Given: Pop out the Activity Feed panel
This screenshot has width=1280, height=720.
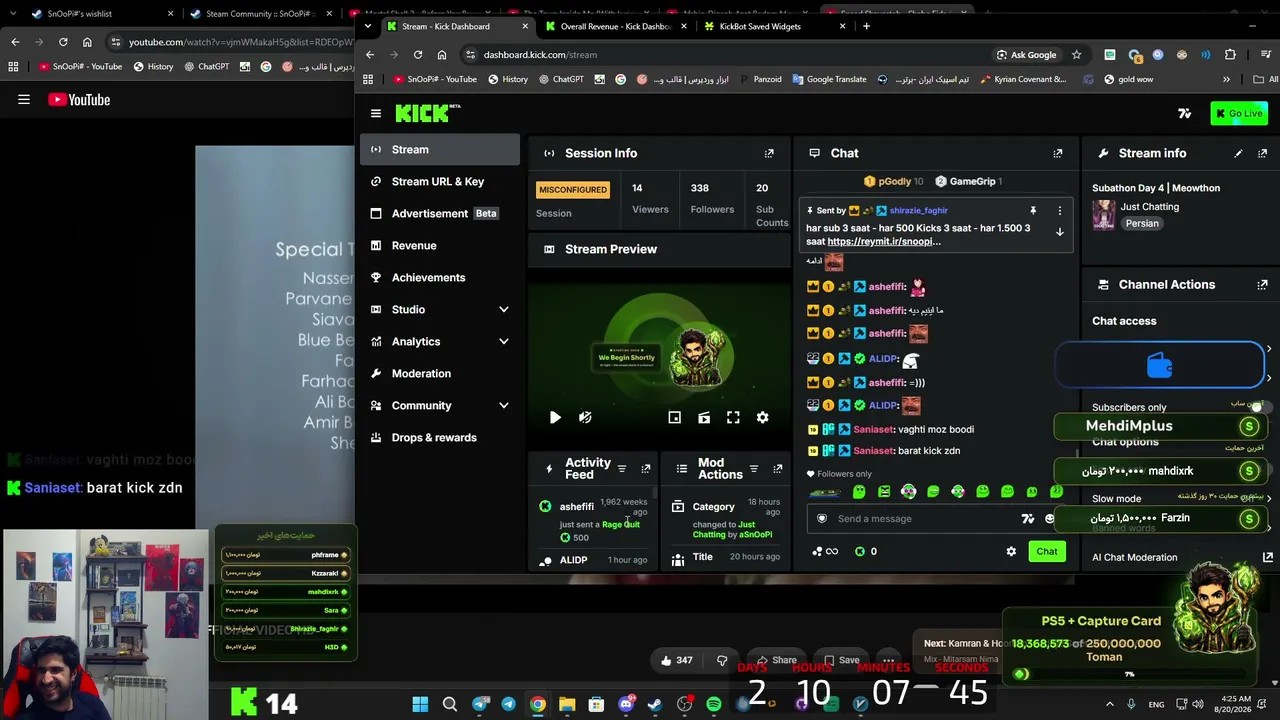Looking at the screenshot, I should 645,469.
